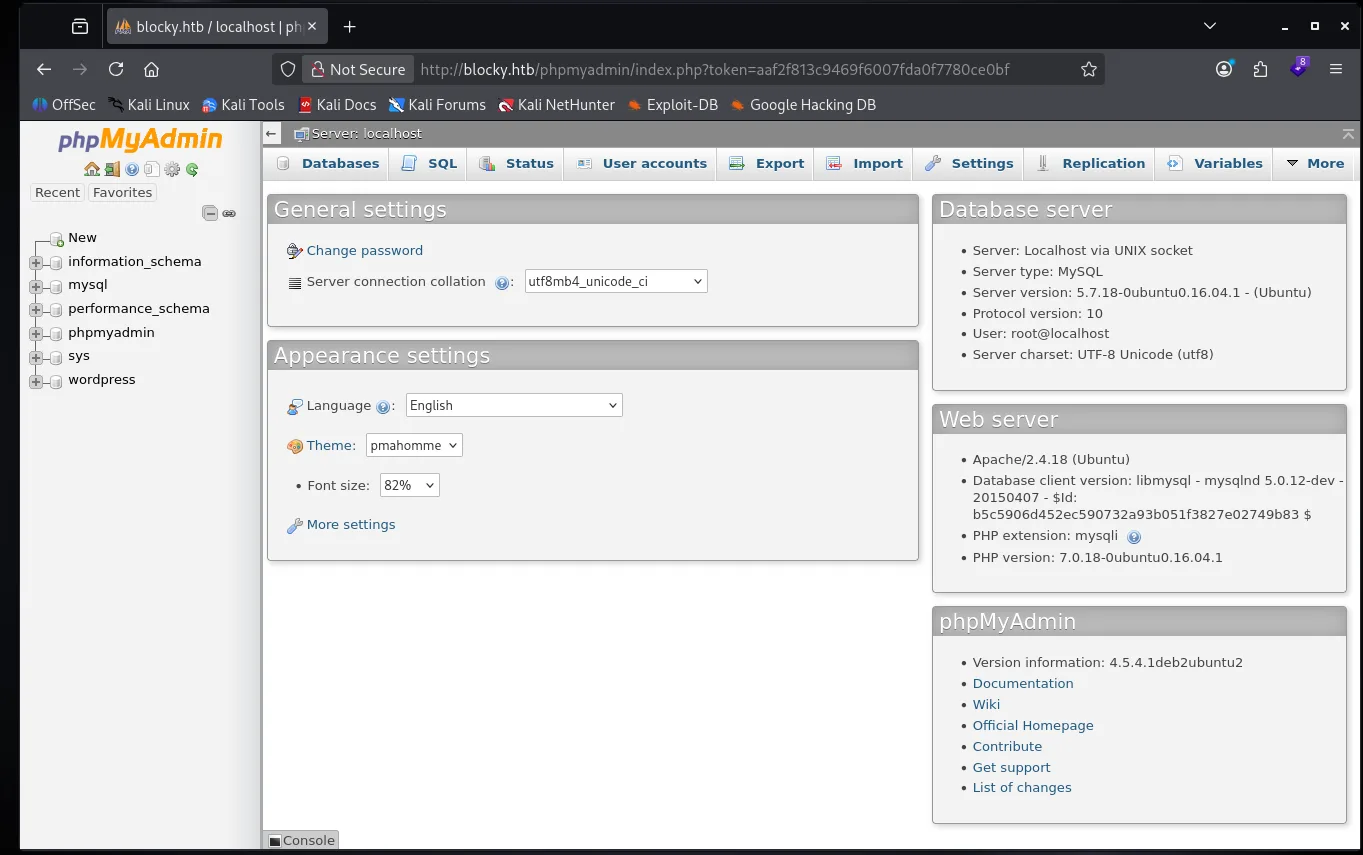Reload navigation panel with green arrow icon
The image size is (1363, 855).
[192, 170]
